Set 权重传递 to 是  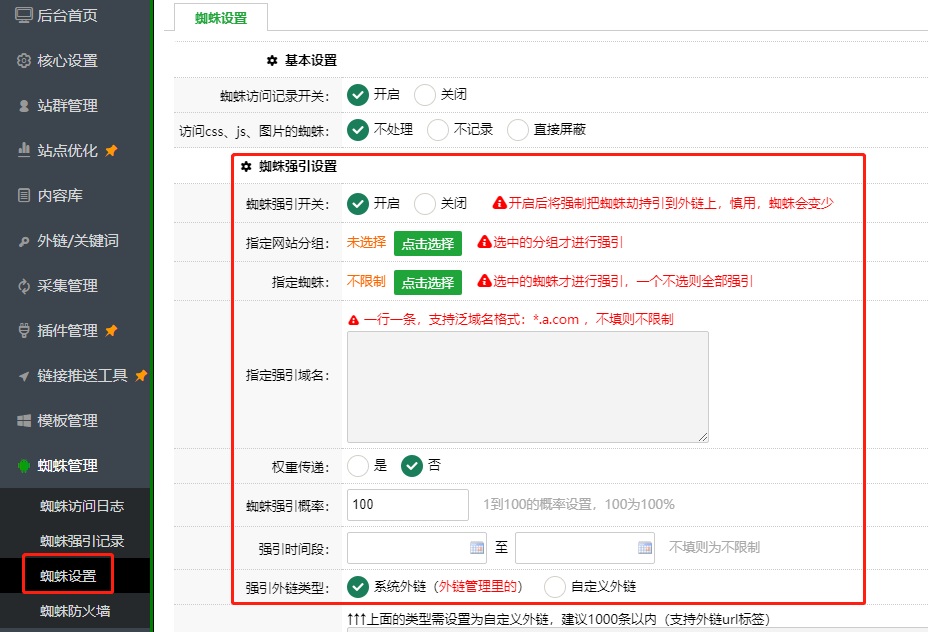point(358,466)
